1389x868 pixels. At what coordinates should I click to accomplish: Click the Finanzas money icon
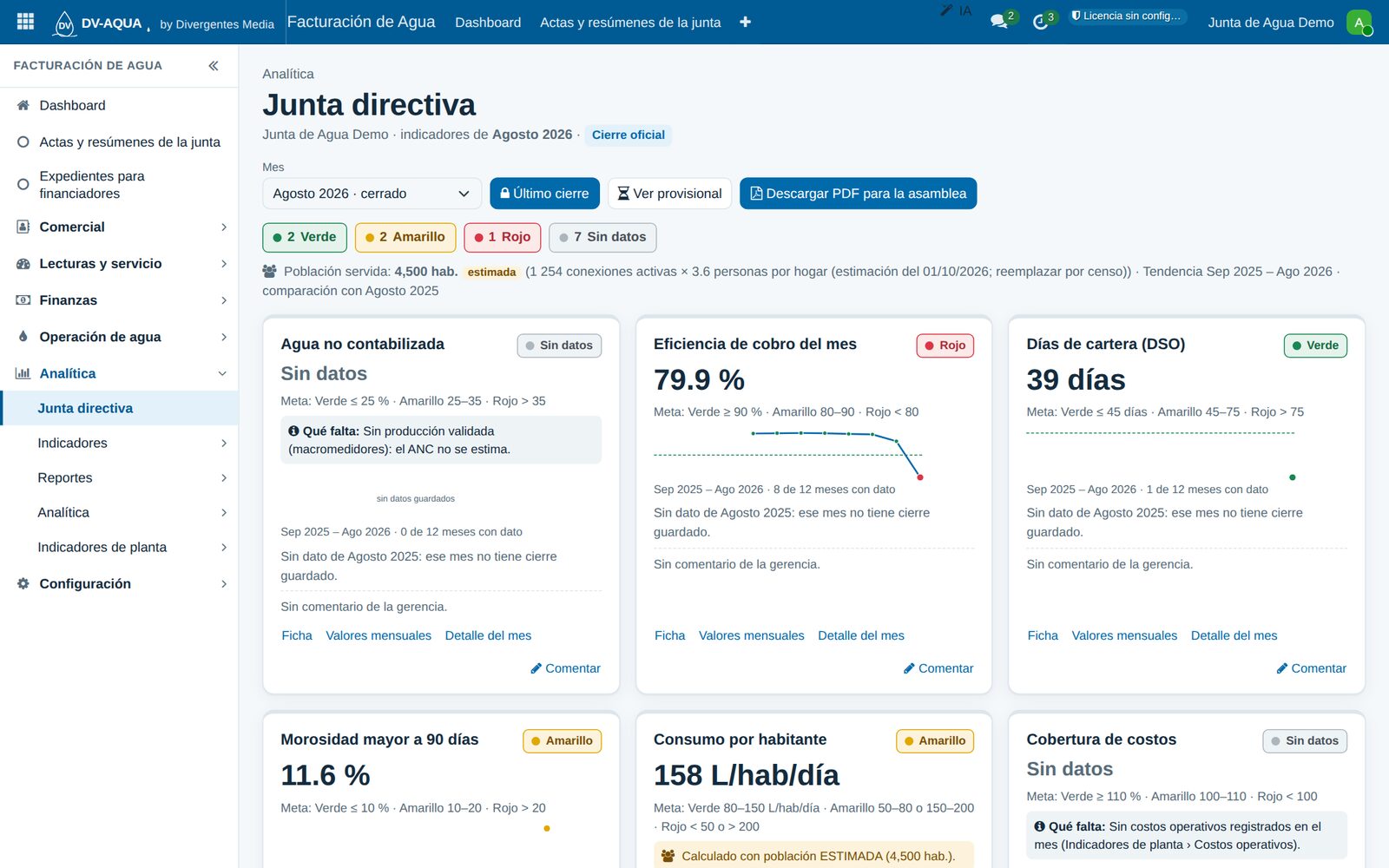point(23,300)
